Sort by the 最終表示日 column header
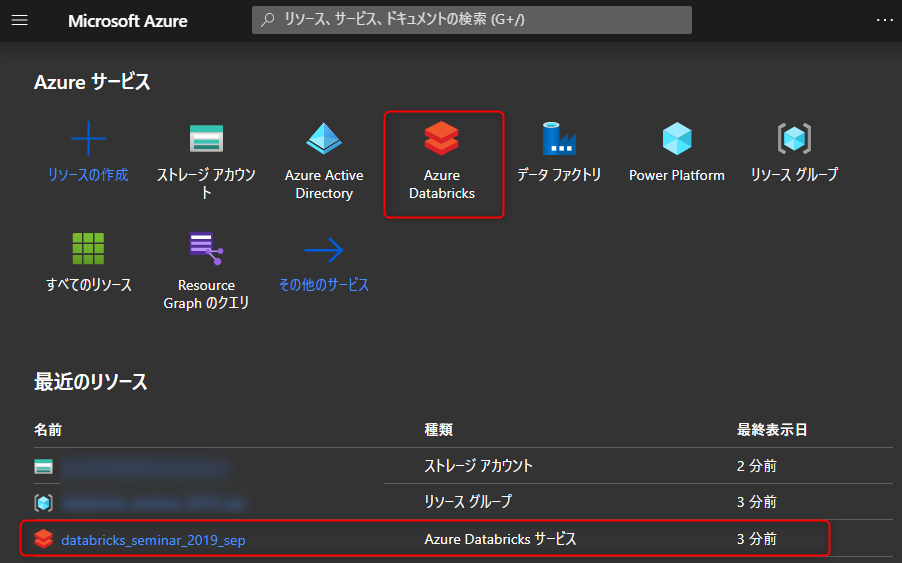 772,430
